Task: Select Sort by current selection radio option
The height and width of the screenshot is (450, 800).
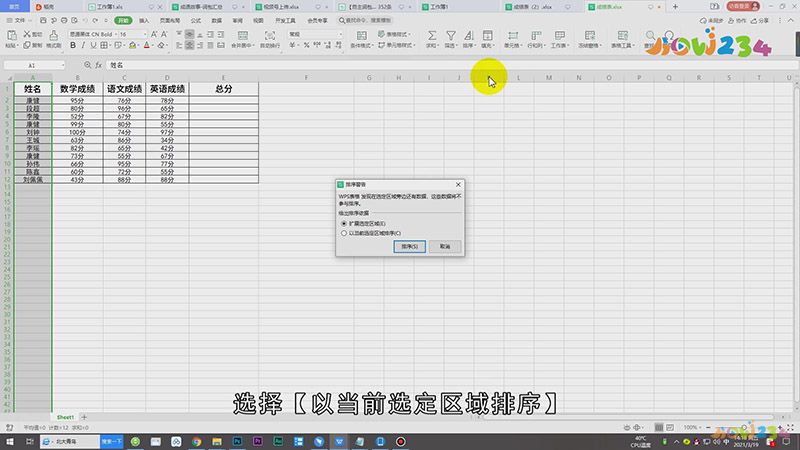Action: (344, 233)
